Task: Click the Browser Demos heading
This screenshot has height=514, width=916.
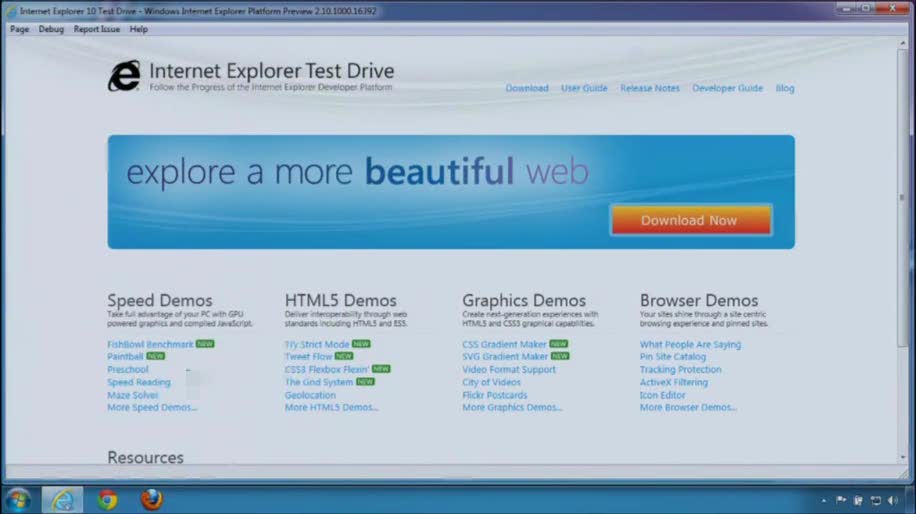Action: point(699,300)
